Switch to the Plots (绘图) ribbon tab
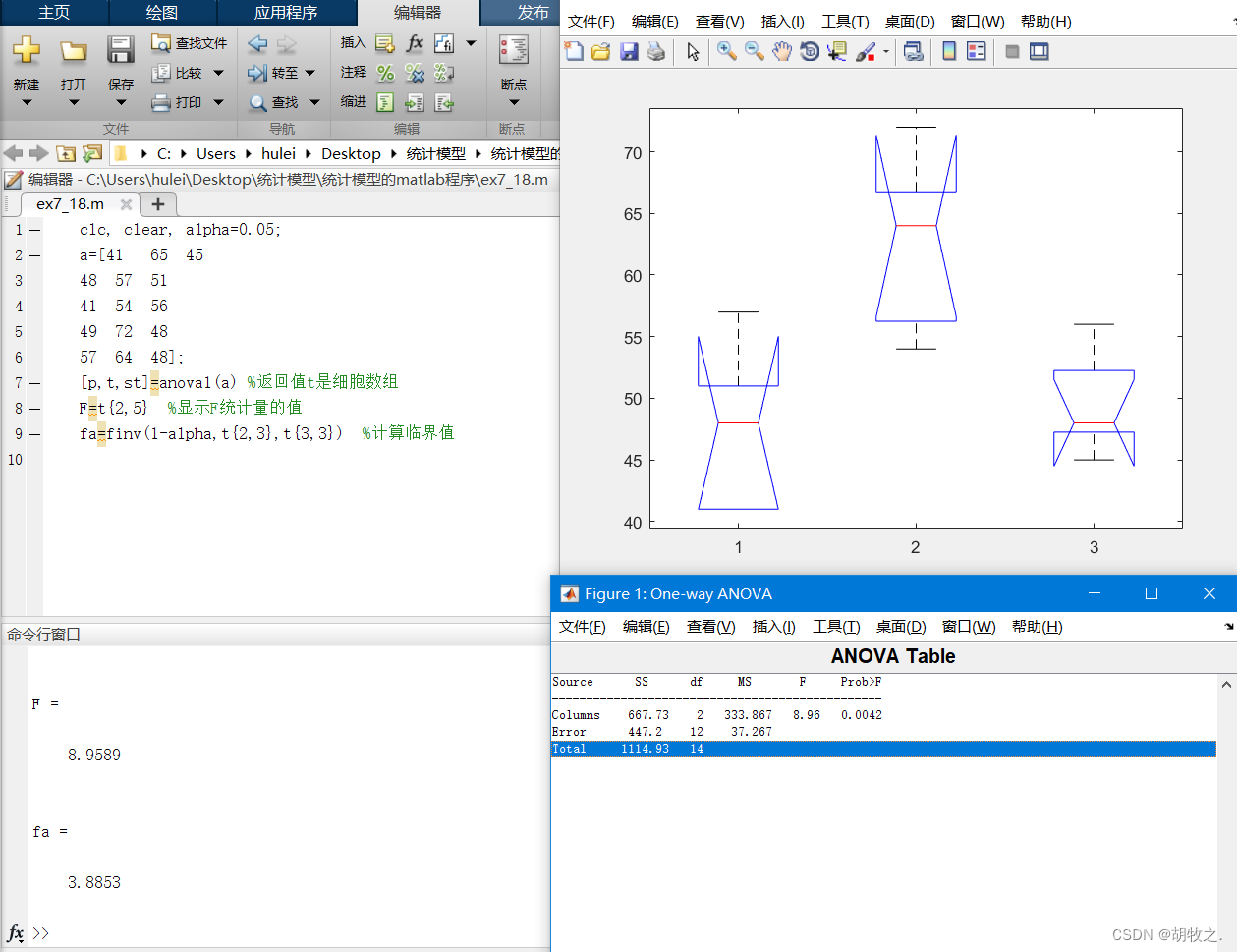This screenshot has height=952, width=1237. pos(162,13)
